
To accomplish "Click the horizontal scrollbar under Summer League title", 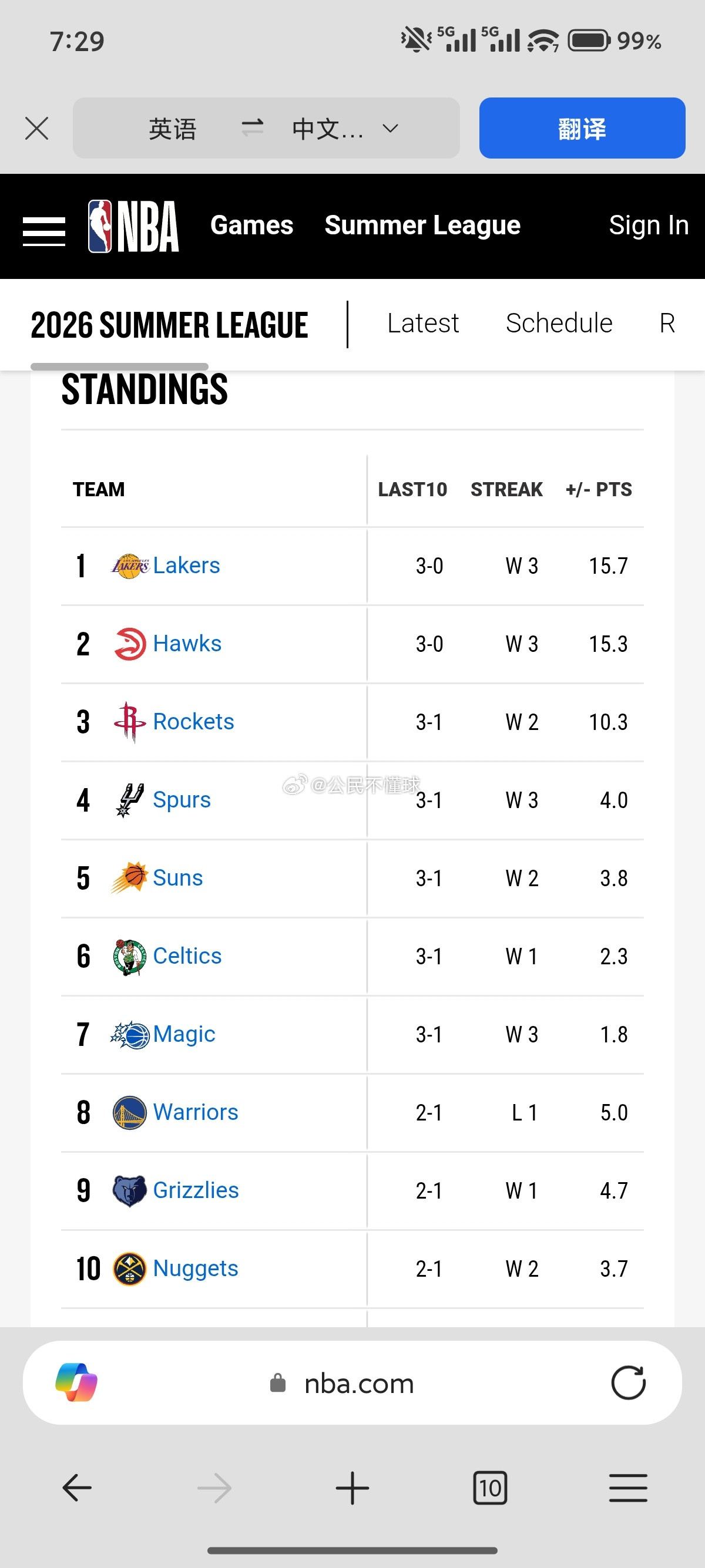I will tap(119, 366).
